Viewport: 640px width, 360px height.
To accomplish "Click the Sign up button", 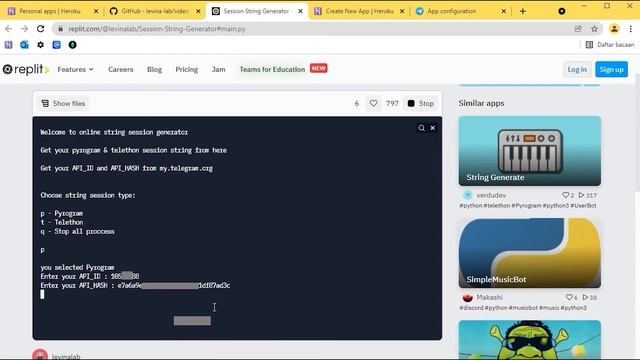I will point(611,69).
